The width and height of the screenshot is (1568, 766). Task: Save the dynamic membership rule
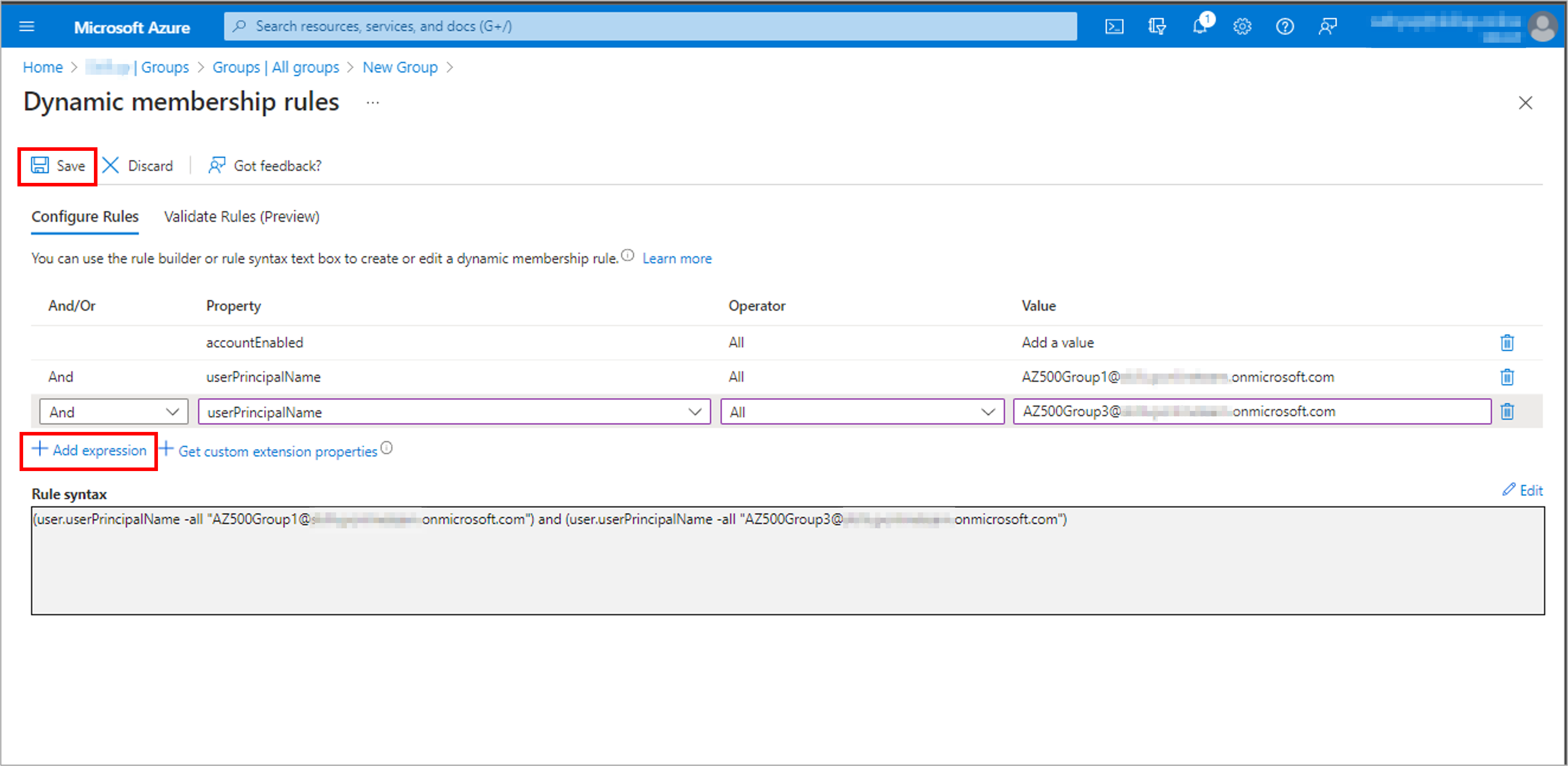coord(58,166)
